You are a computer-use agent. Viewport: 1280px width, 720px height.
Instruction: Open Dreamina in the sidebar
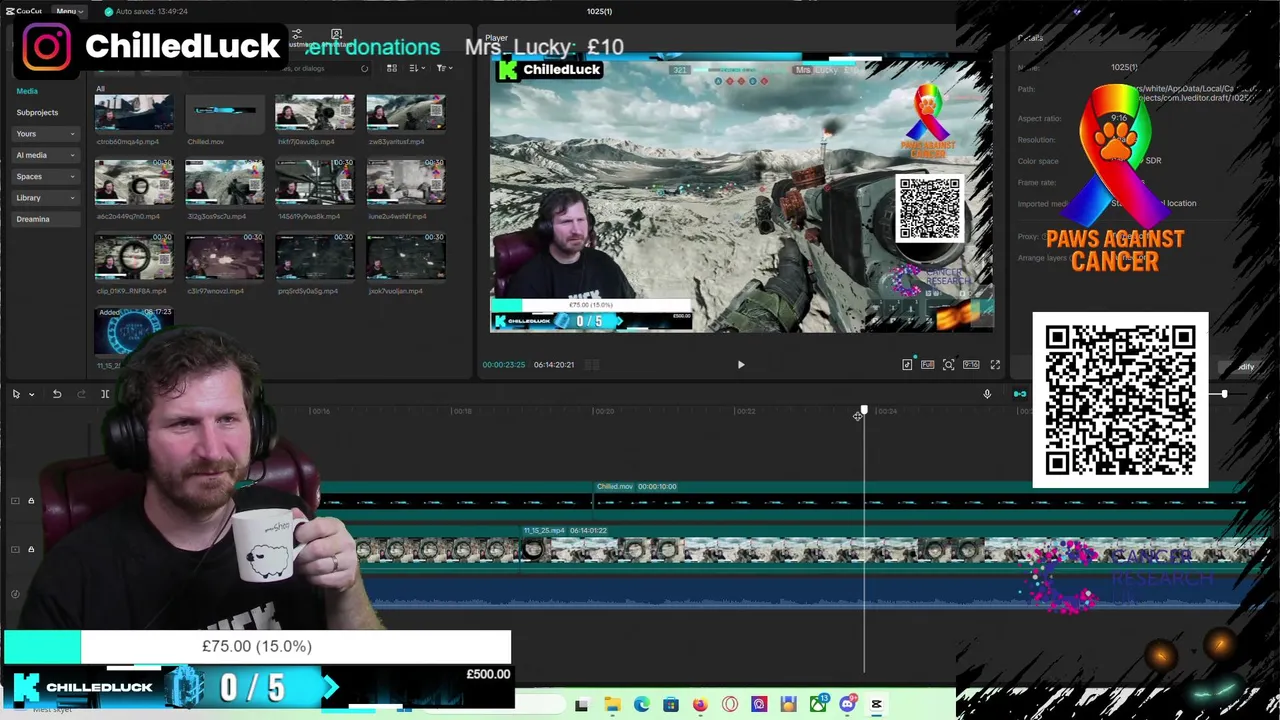click(45, 219)
